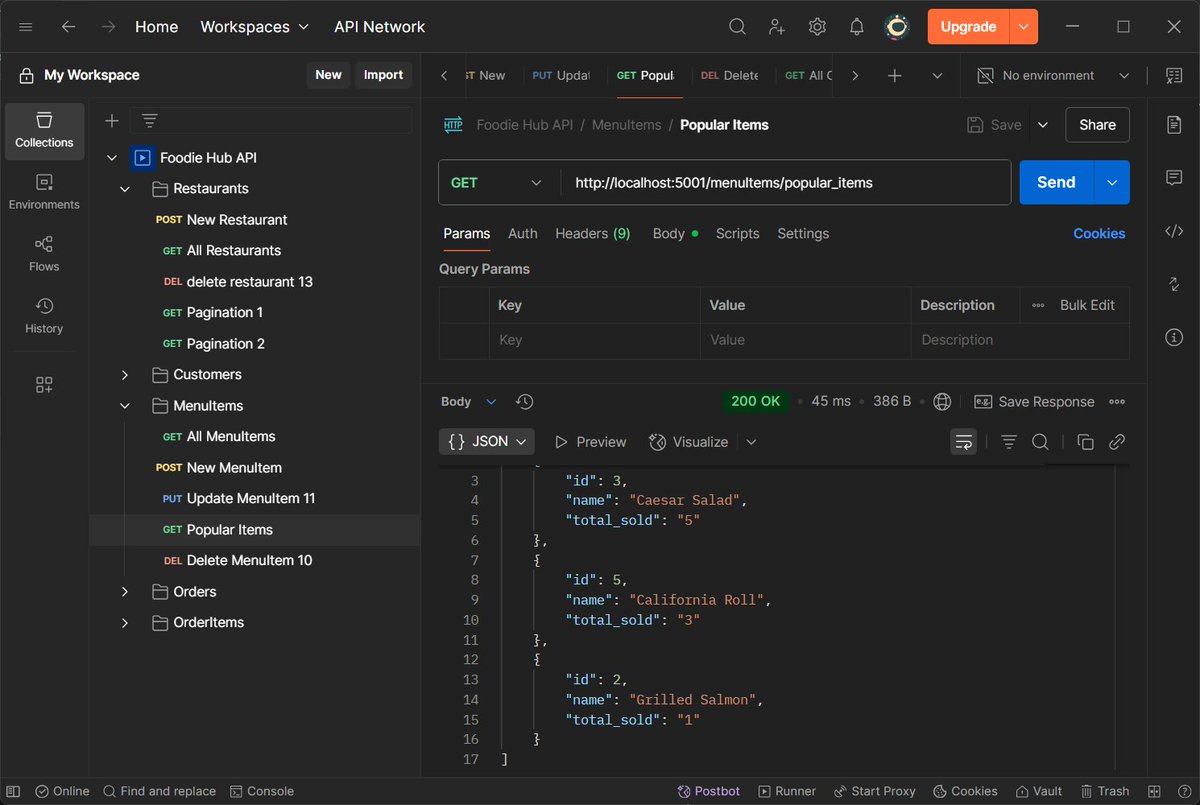Toggle the wrap lines icon in response

pos(964,442)
